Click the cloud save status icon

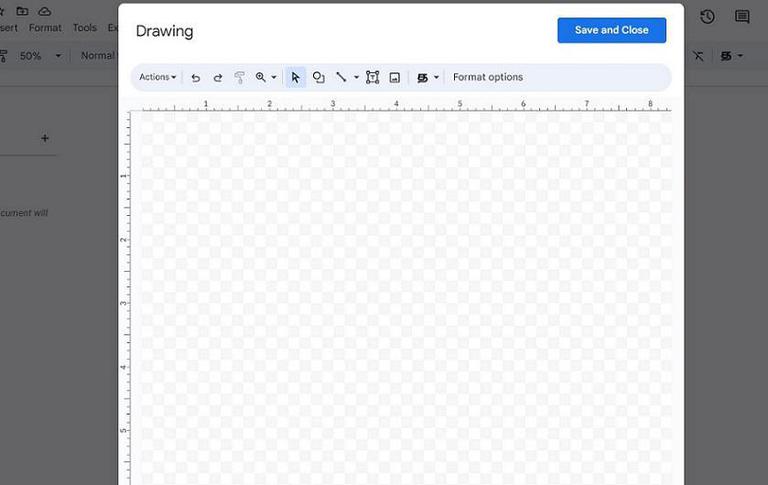point(45,11)
